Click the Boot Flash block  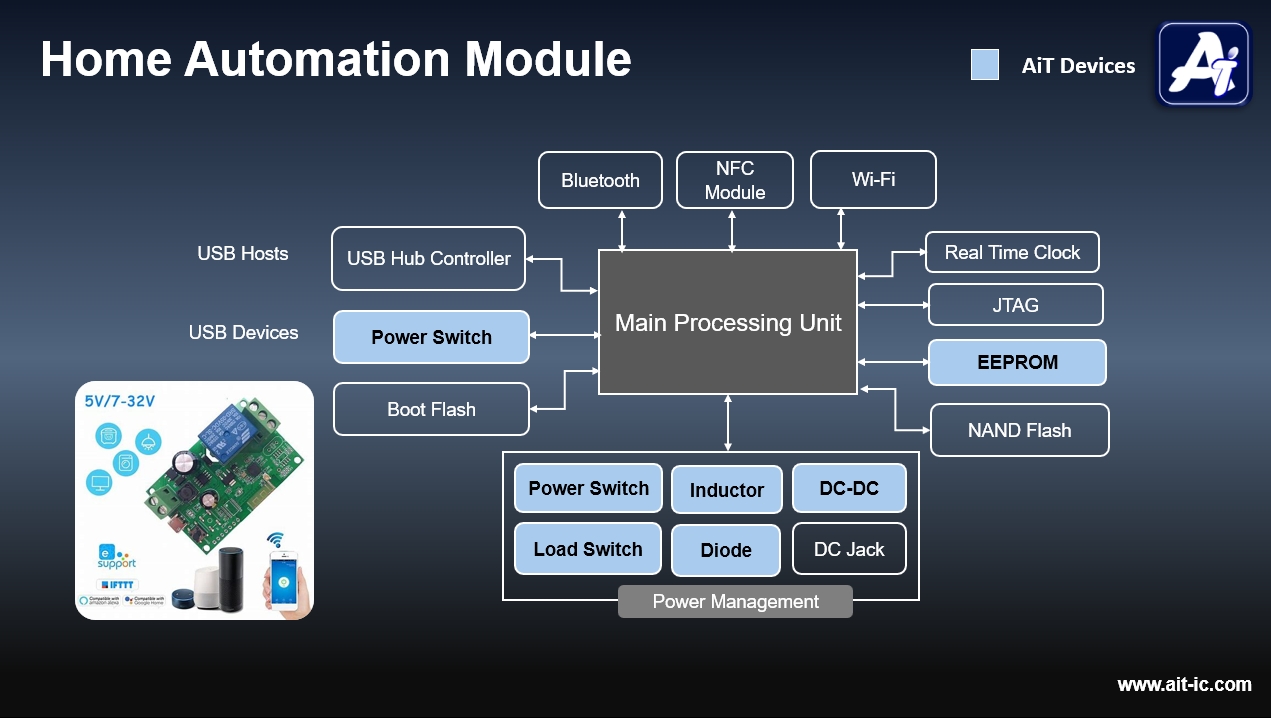tap(431, 409)
